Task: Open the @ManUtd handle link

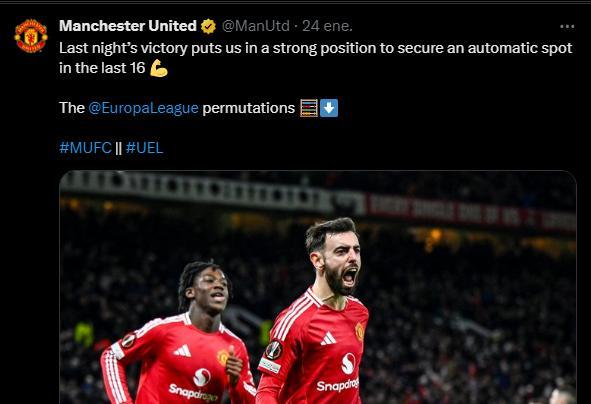Action: click(256, 26)
